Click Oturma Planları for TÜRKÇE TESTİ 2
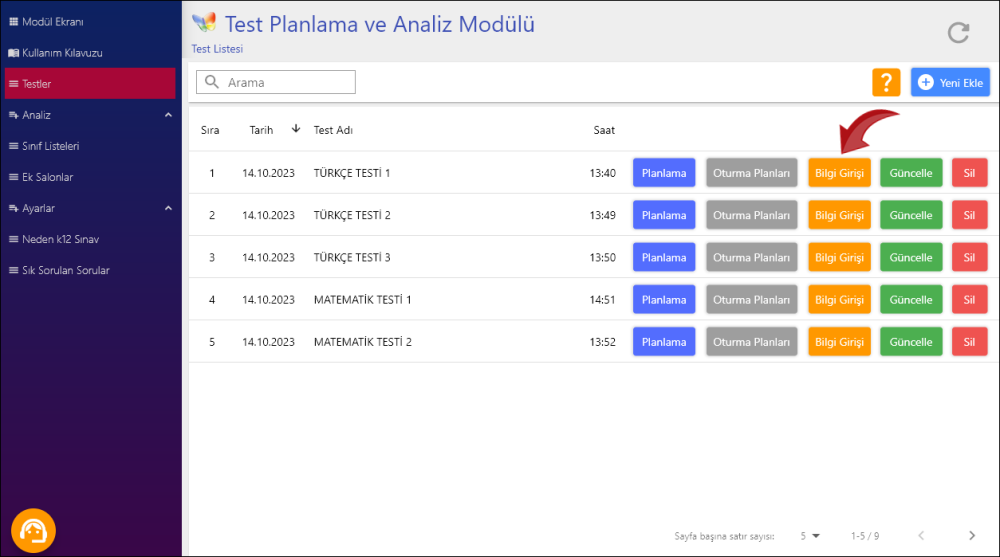Screen dimensions: 1000x557 [752, 215]
